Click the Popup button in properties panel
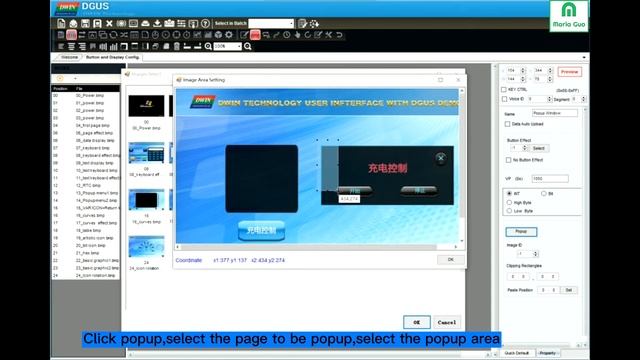The image size is (640, 360). click(x=521, y=231)
